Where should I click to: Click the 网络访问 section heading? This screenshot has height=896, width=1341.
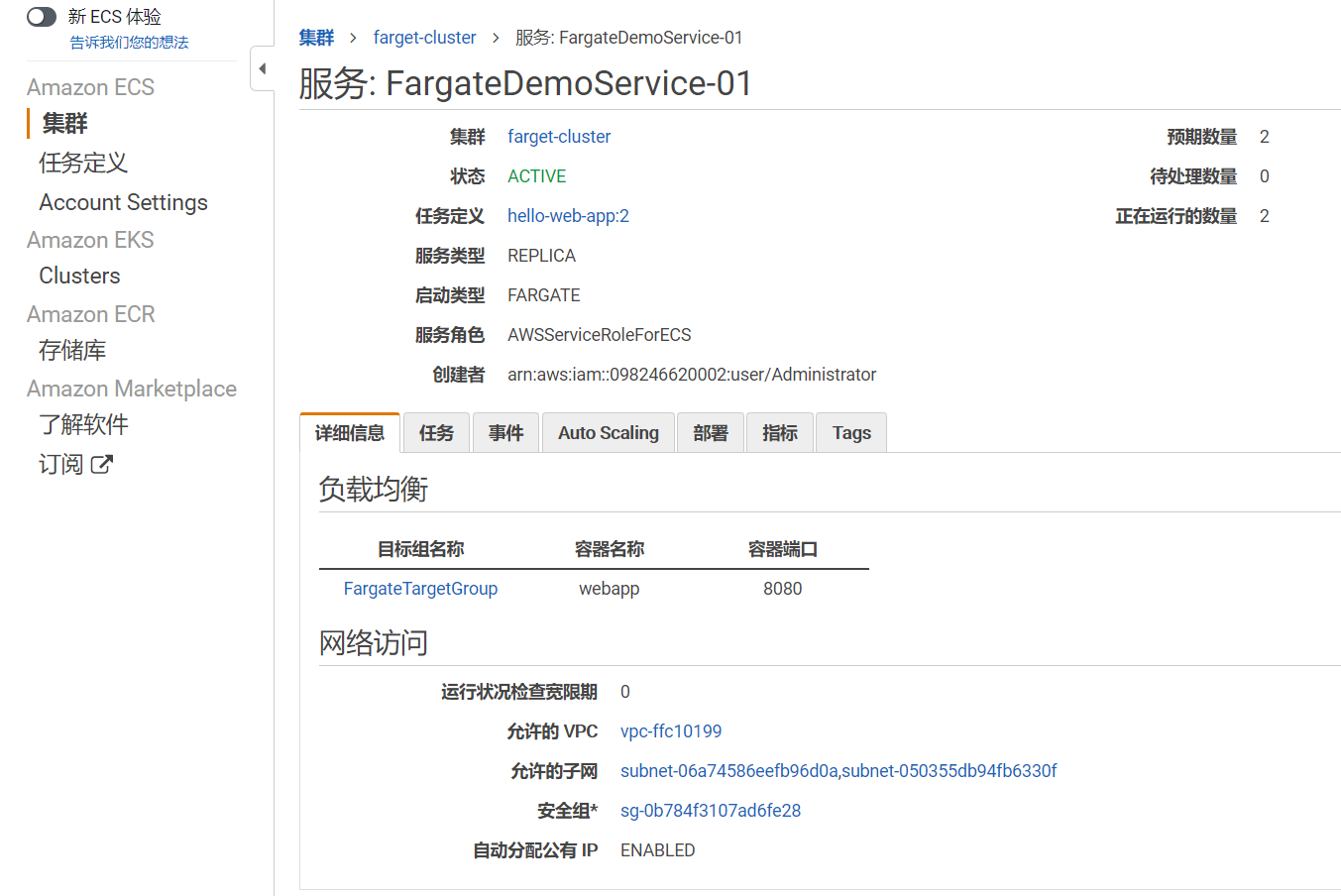374,643
